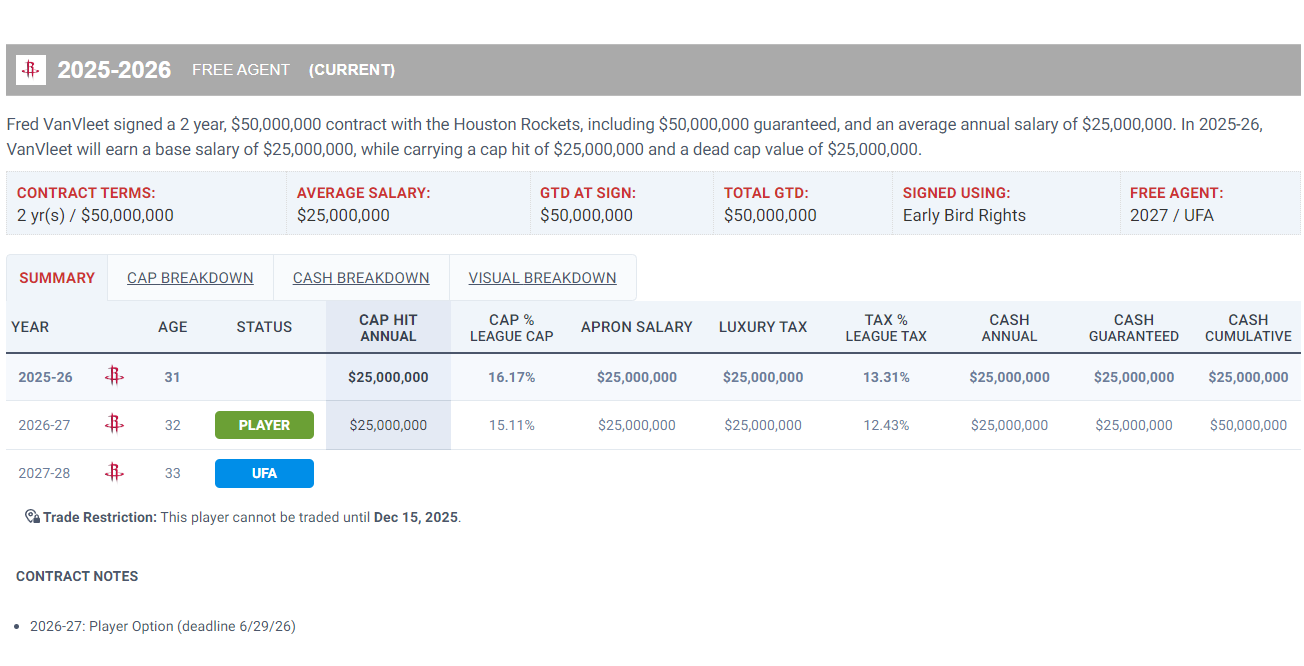Click the Rockets logo in the 2025-26 row

click(115, 377)
